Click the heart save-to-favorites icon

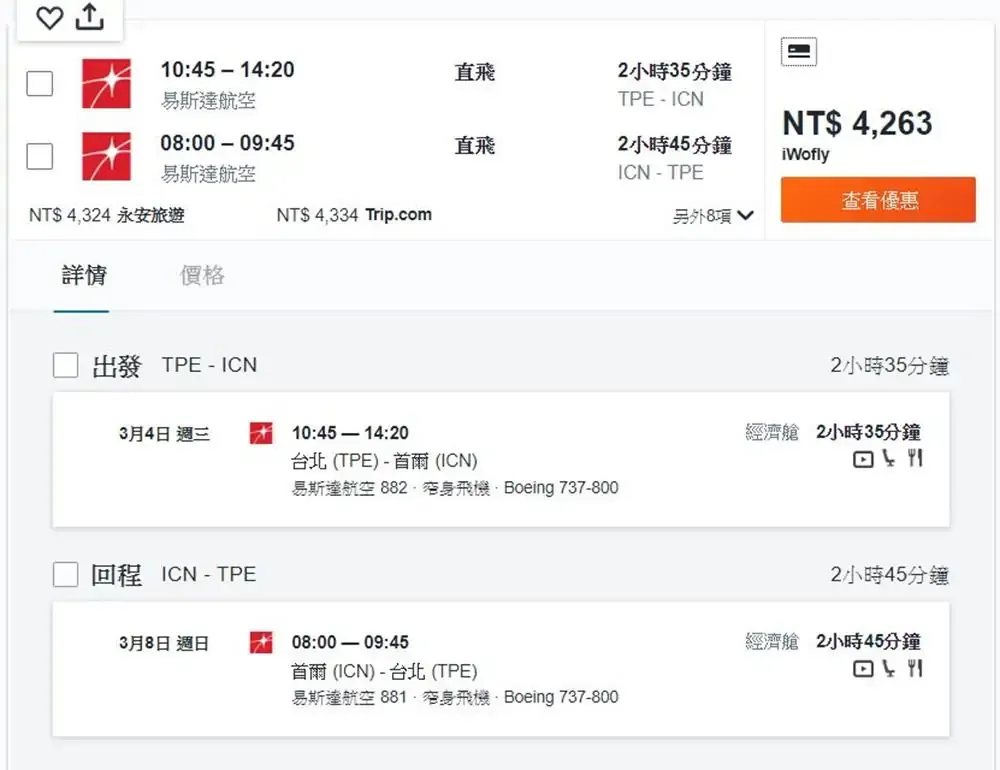(49, 18)
